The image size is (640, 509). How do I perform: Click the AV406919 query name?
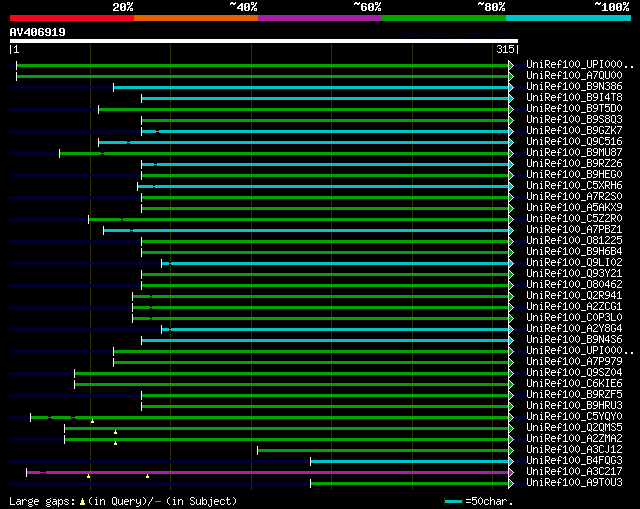(38, 32)
